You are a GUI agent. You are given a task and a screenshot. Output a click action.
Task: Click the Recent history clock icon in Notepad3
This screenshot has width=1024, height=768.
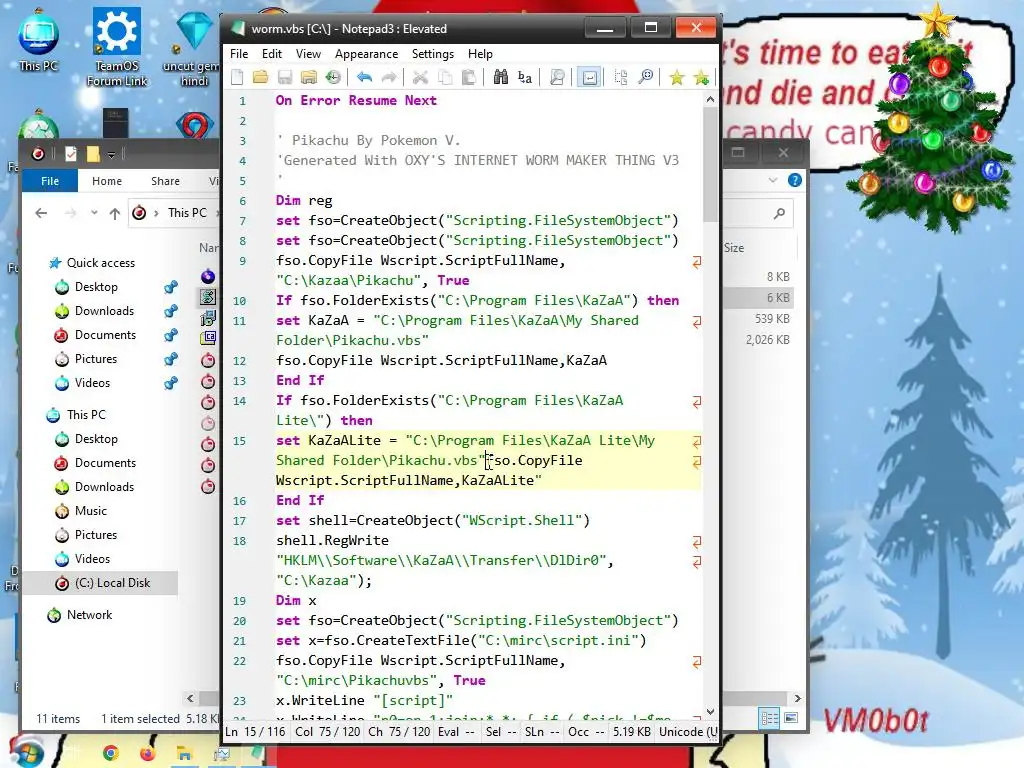[333, 78]
